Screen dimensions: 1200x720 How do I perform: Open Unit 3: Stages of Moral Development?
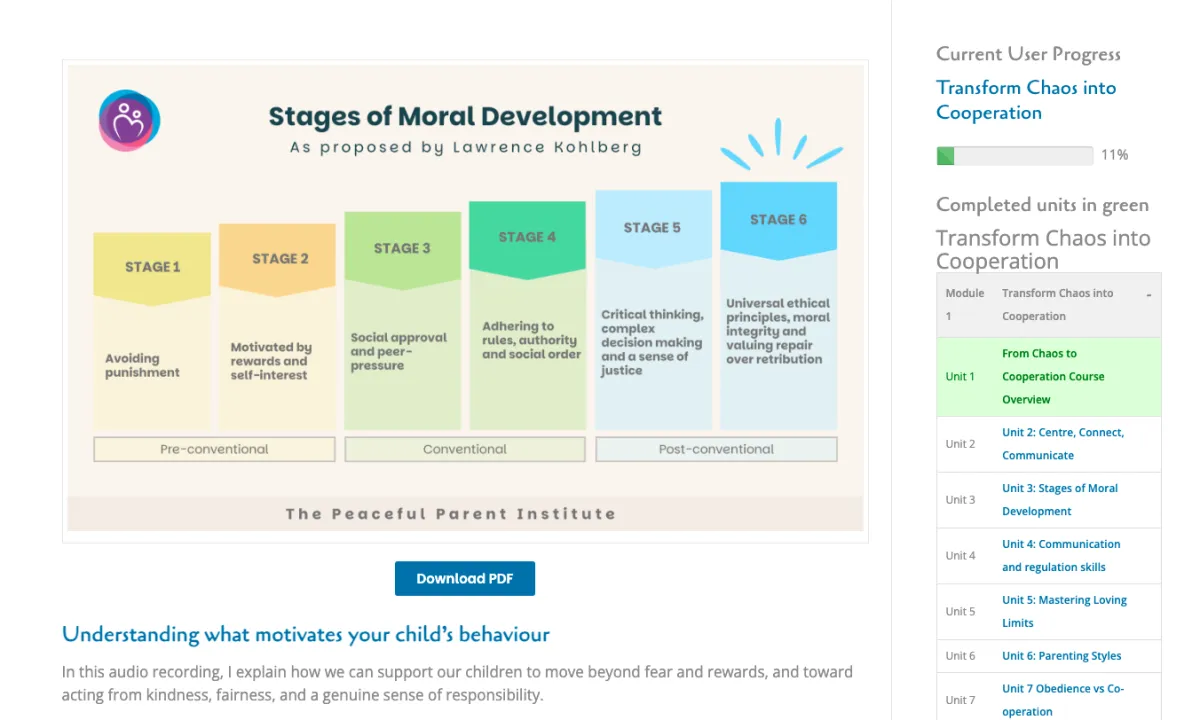1060,500
